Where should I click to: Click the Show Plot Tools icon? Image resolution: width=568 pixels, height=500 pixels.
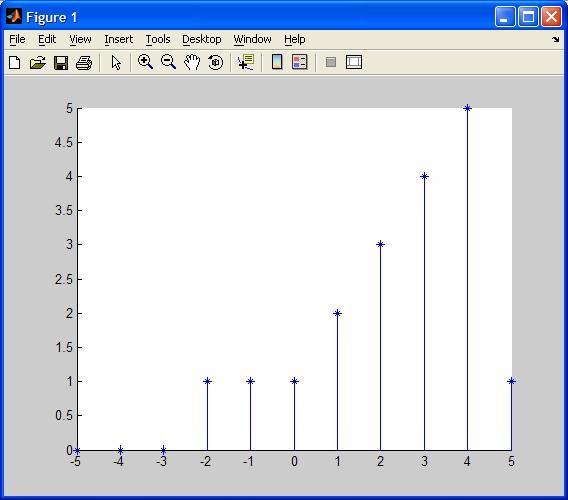(x=354, y=62)
